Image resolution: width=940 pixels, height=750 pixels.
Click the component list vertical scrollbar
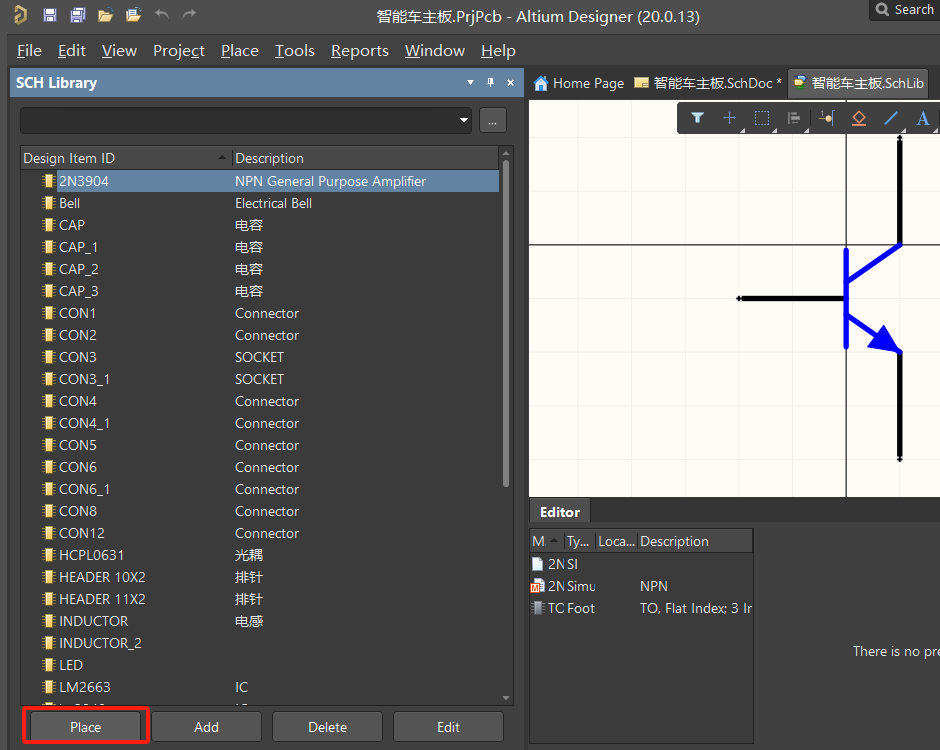[506, 323]
